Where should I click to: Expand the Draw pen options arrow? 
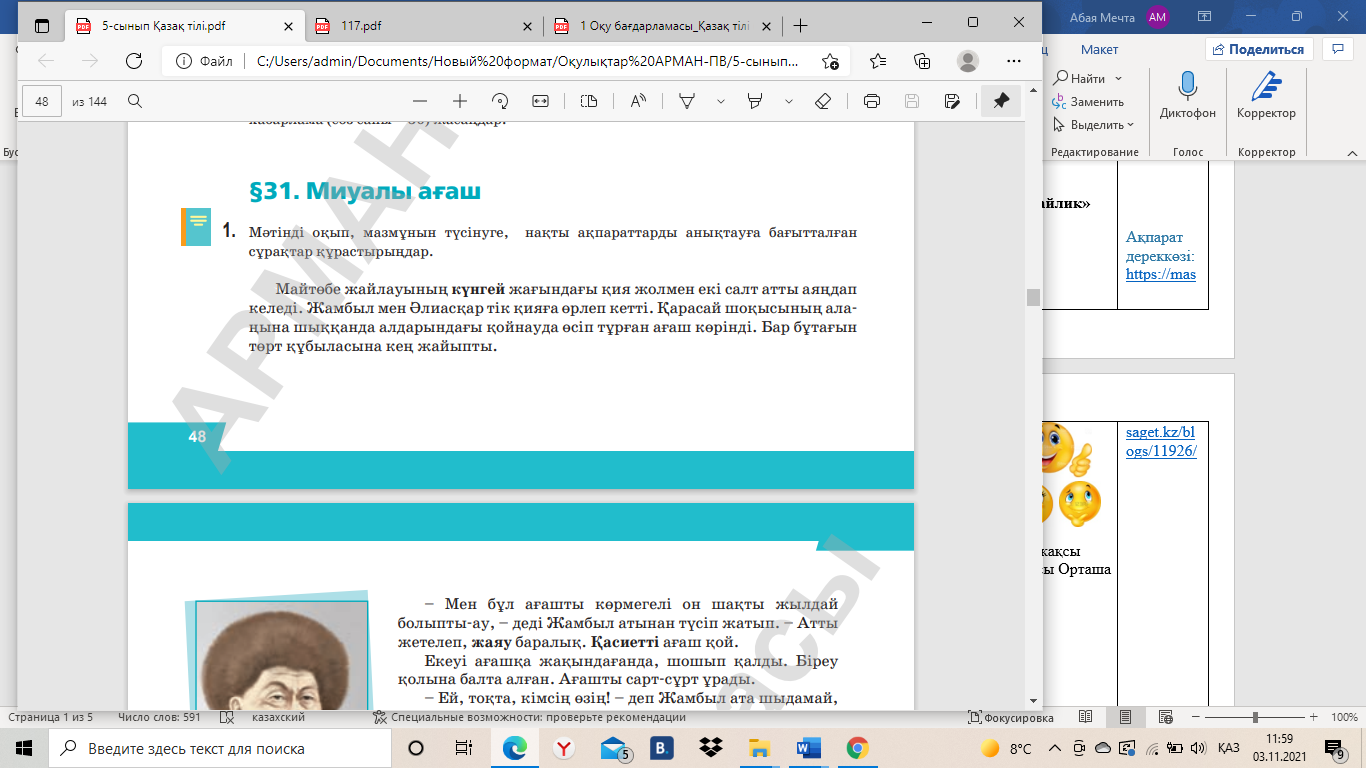(719, 101)
